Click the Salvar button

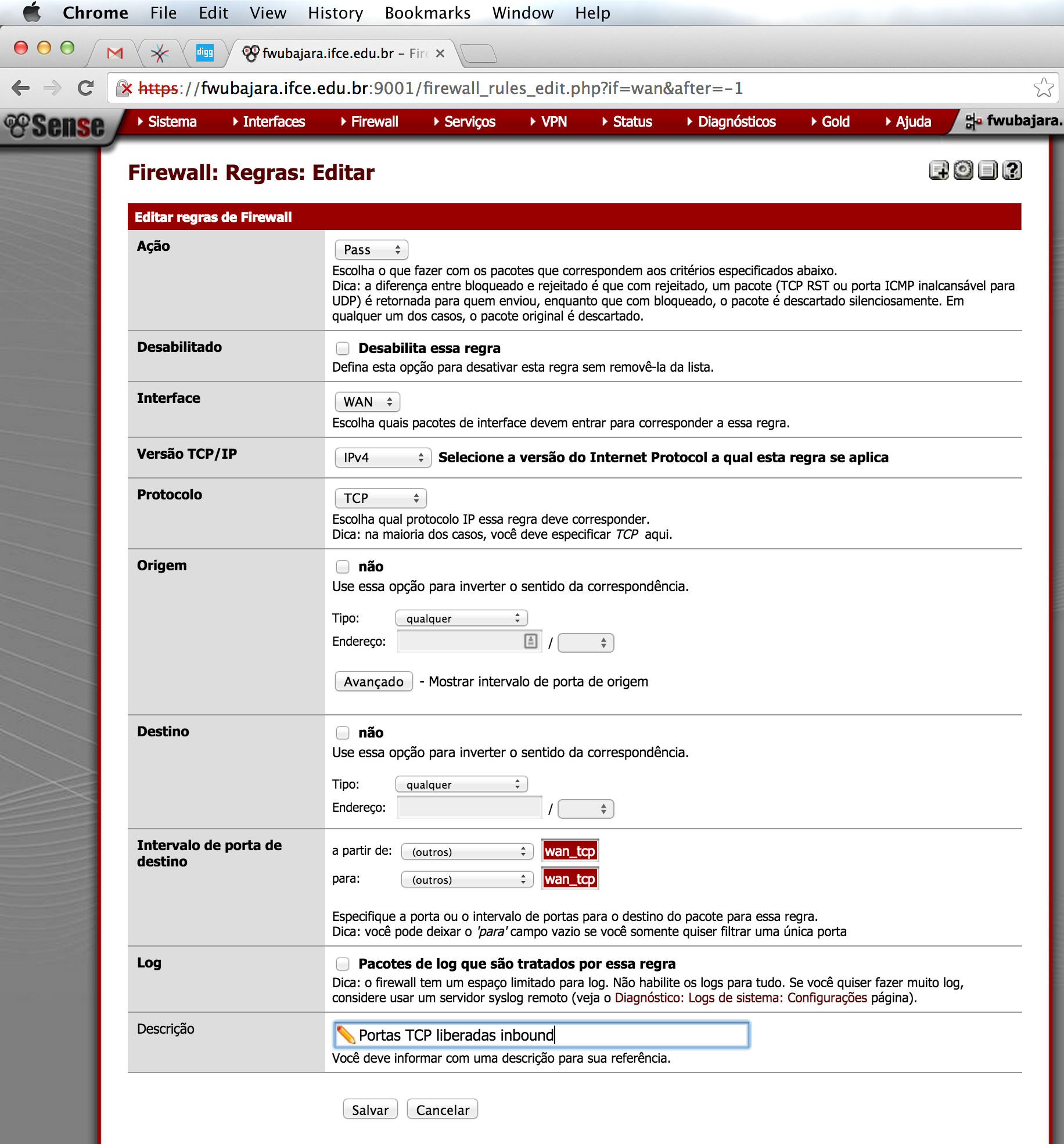tap(370, 1110)
